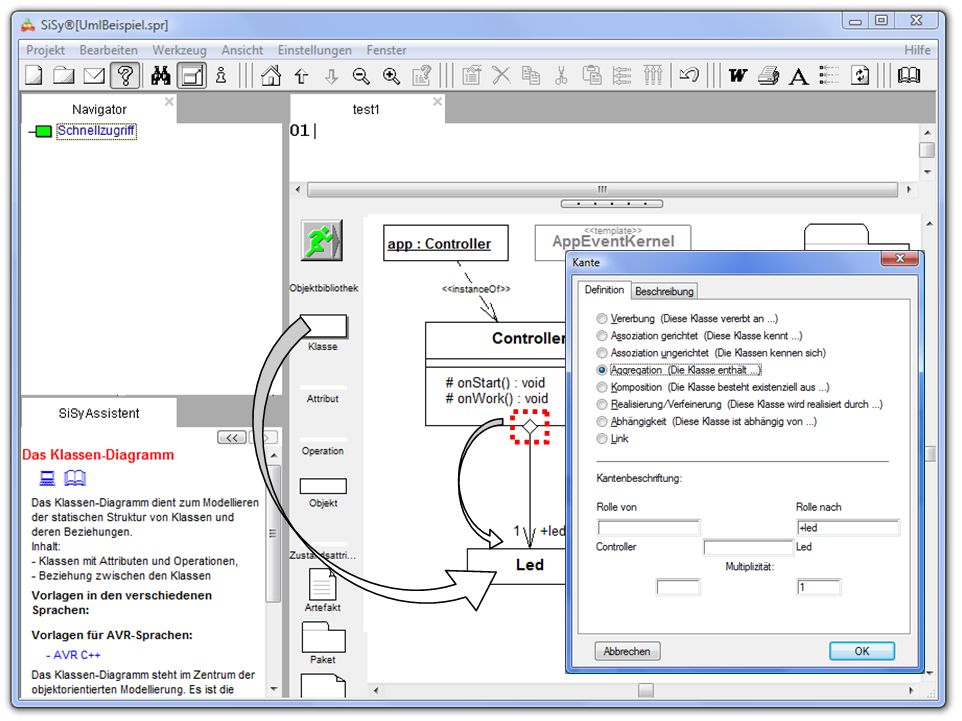This screenshot has height=721, width=962.
Task: Expand the Schnellzugriff tree node
Action: tap(42, 131)
